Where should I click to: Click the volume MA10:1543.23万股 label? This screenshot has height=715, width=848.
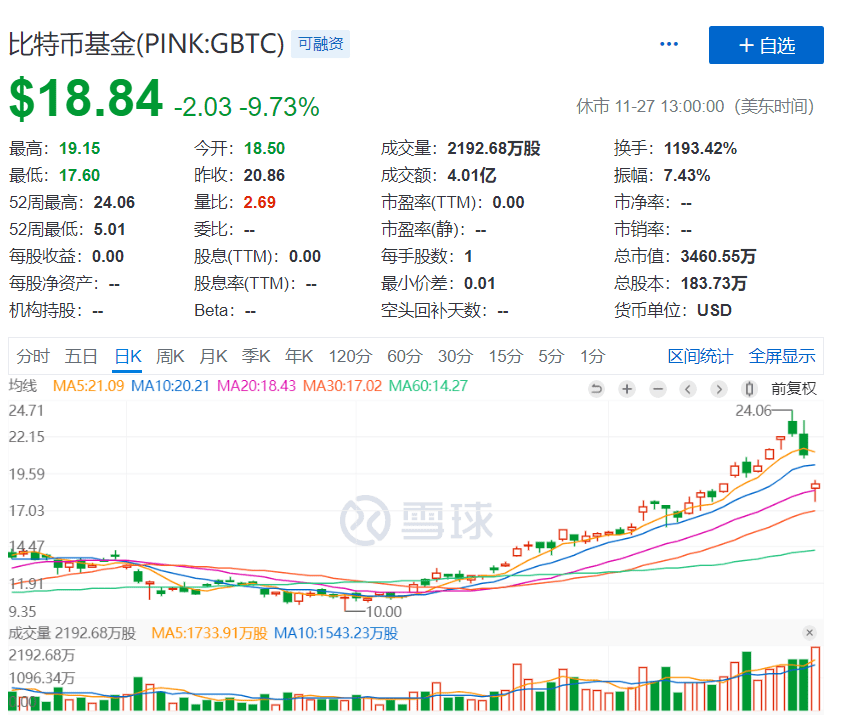(x=336, y=633)
